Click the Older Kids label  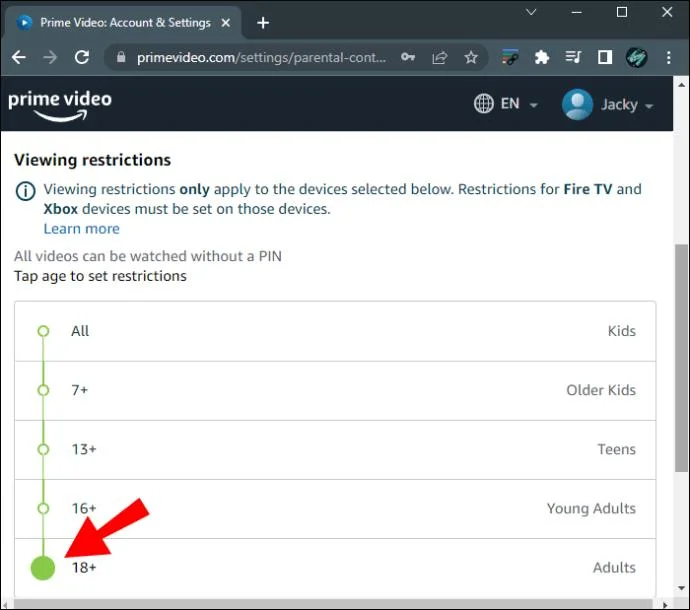click(601, 390)
